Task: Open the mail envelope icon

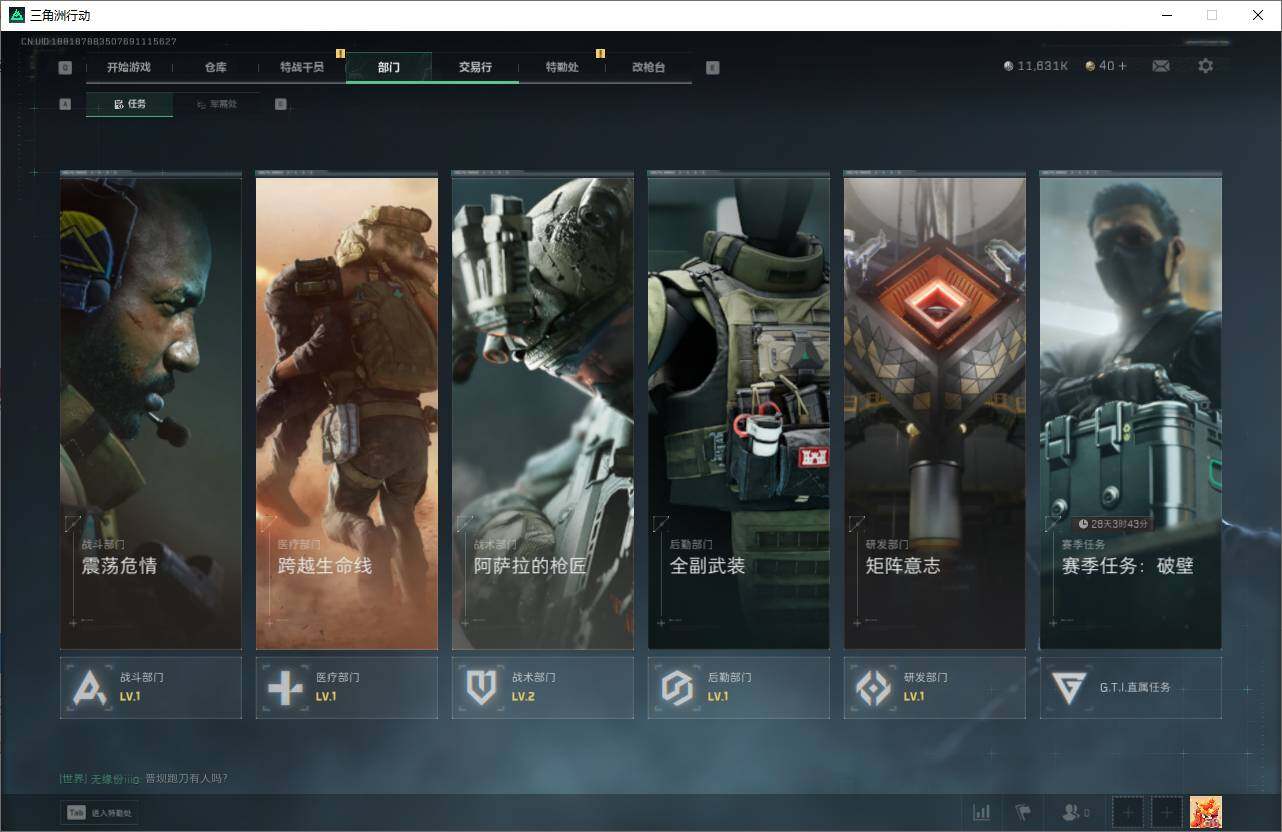Action: [1161, 66]
